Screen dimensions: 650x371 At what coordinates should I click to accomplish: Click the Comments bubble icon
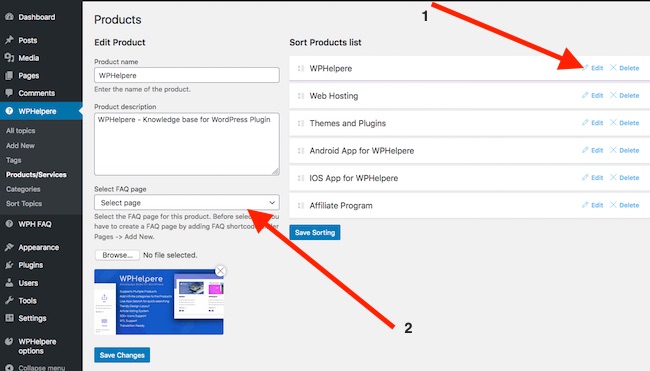coord(9,93)
